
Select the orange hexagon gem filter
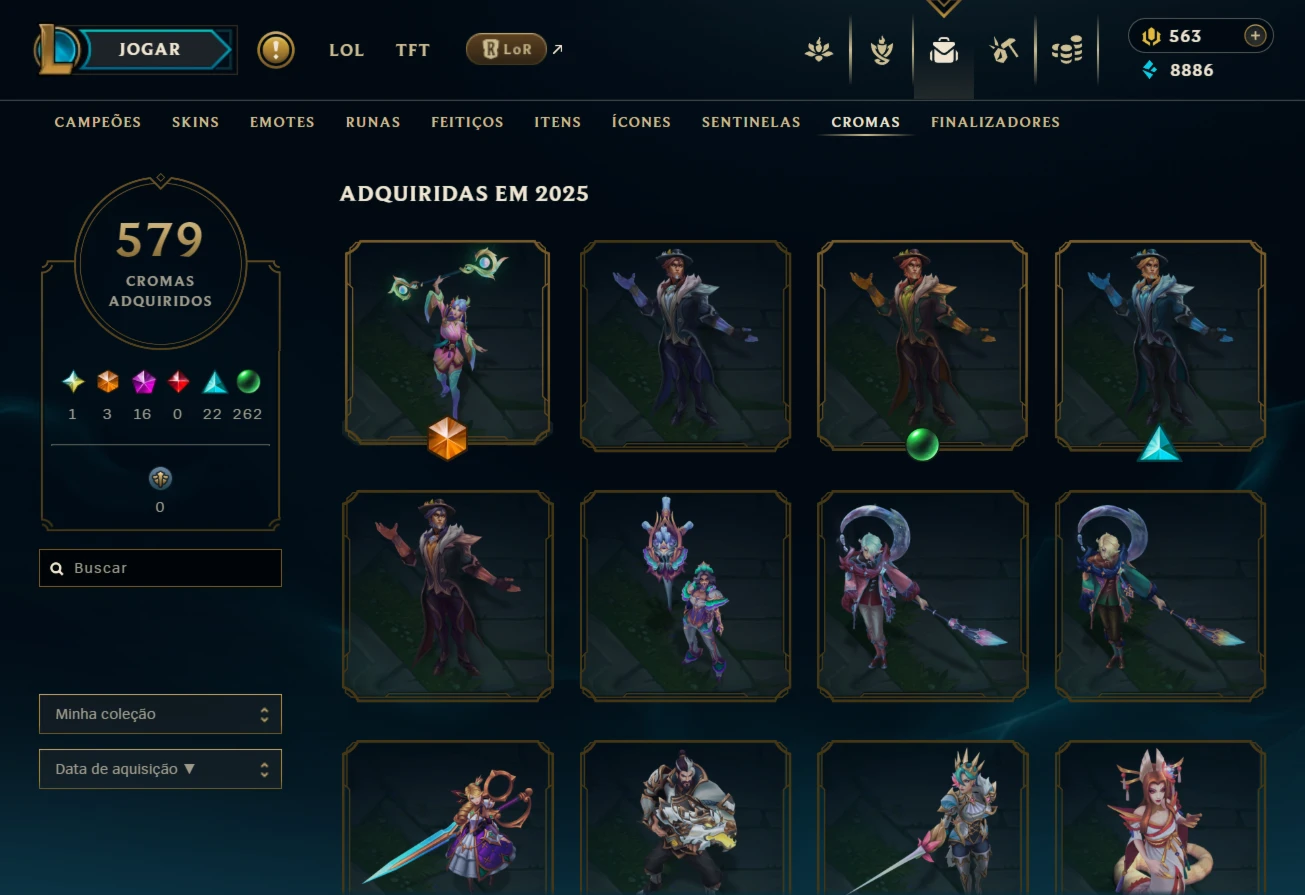(x=108, y=382)
